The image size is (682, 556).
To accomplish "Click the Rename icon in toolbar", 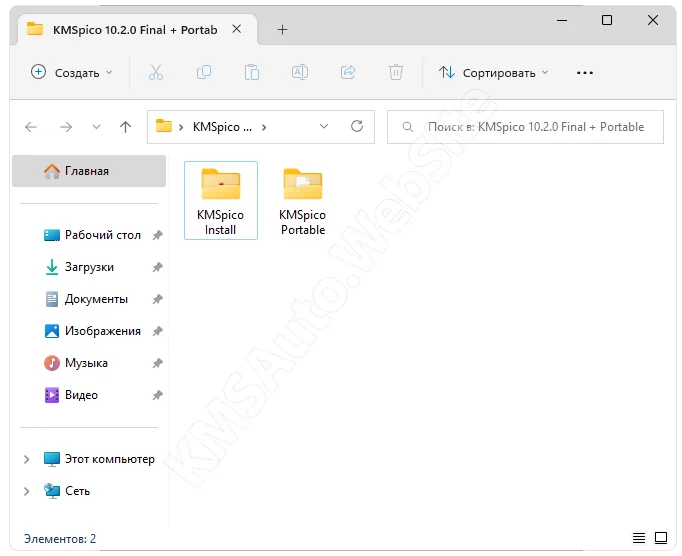I will pyautogui.click(x=300, y=72).
